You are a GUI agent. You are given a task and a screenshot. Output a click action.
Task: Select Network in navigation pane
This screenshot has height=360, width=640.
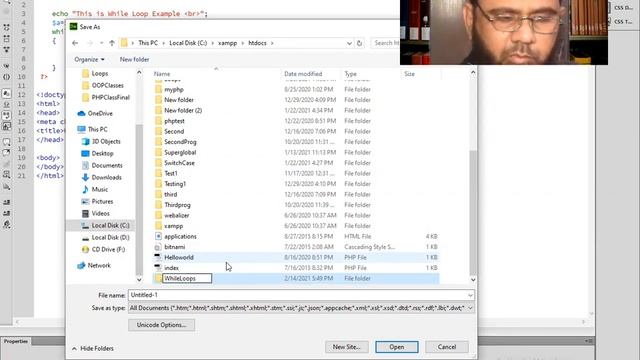coord(99,265)
